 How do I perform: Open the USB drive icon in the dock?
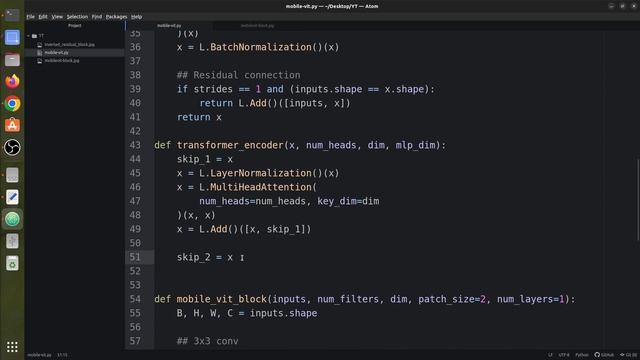click(12, 241)
